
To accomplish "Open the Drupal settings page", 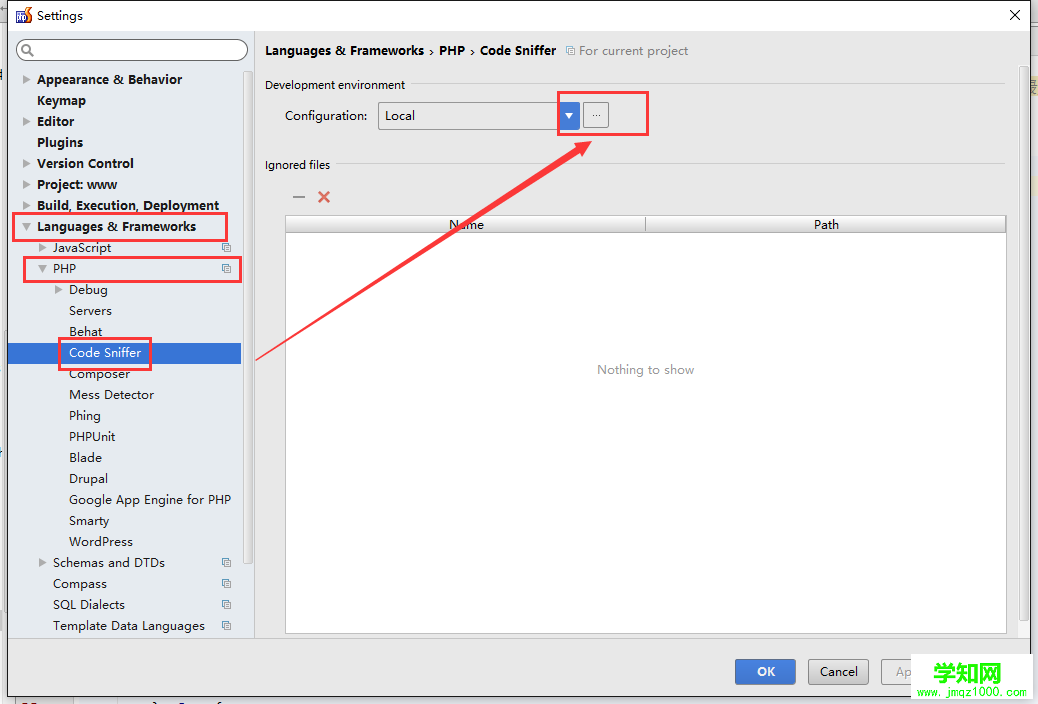I will click(88, 479).
